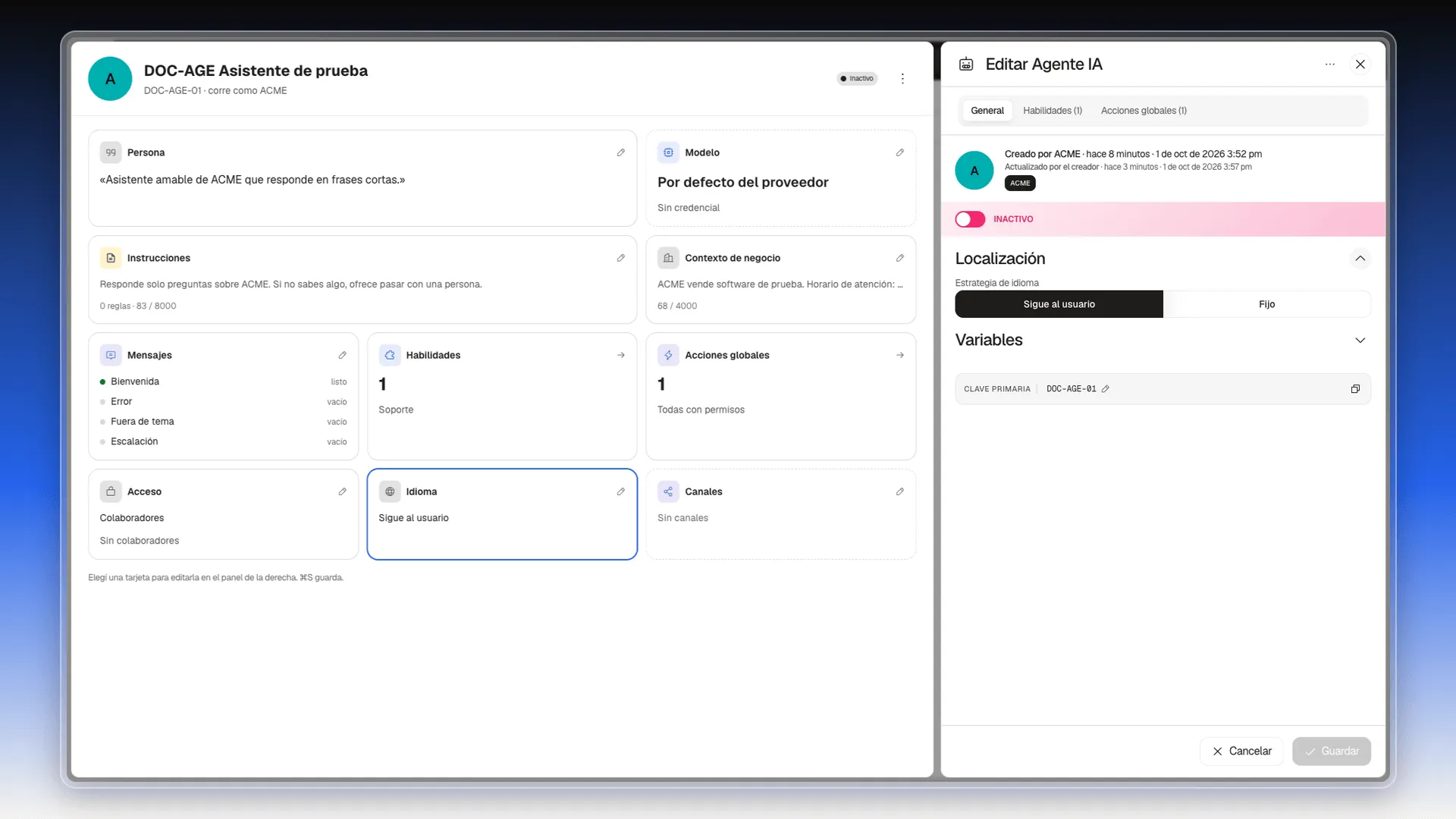Image resolution: width=1456 pixels, height=819 pixels.
Task: Select the Sigue al usuario language strategy
Action: point(1059,304)
